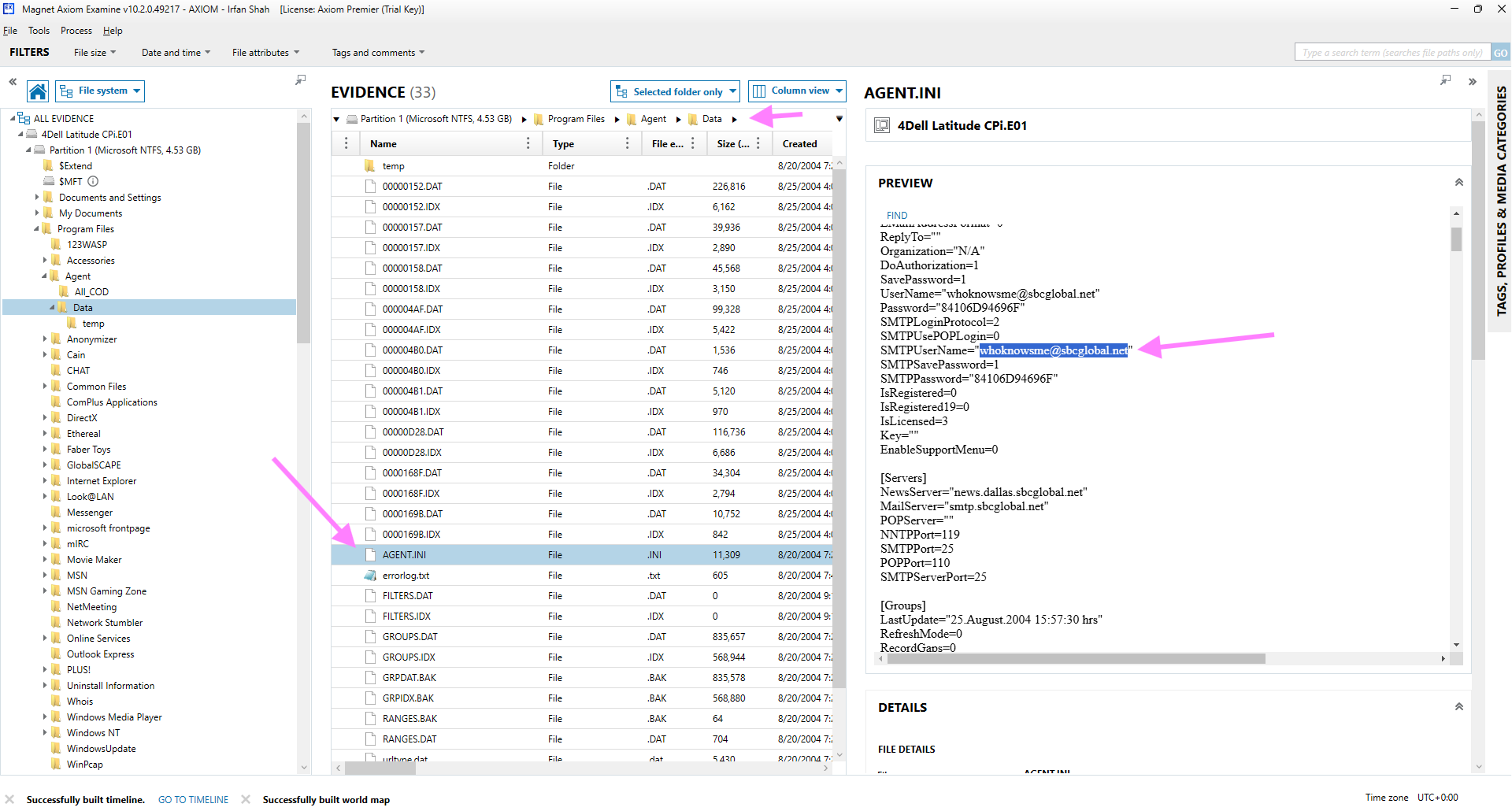Screen dimensions: 1512x811
Task: Select the Ethereal folder in tree
Action: point(83,433)
